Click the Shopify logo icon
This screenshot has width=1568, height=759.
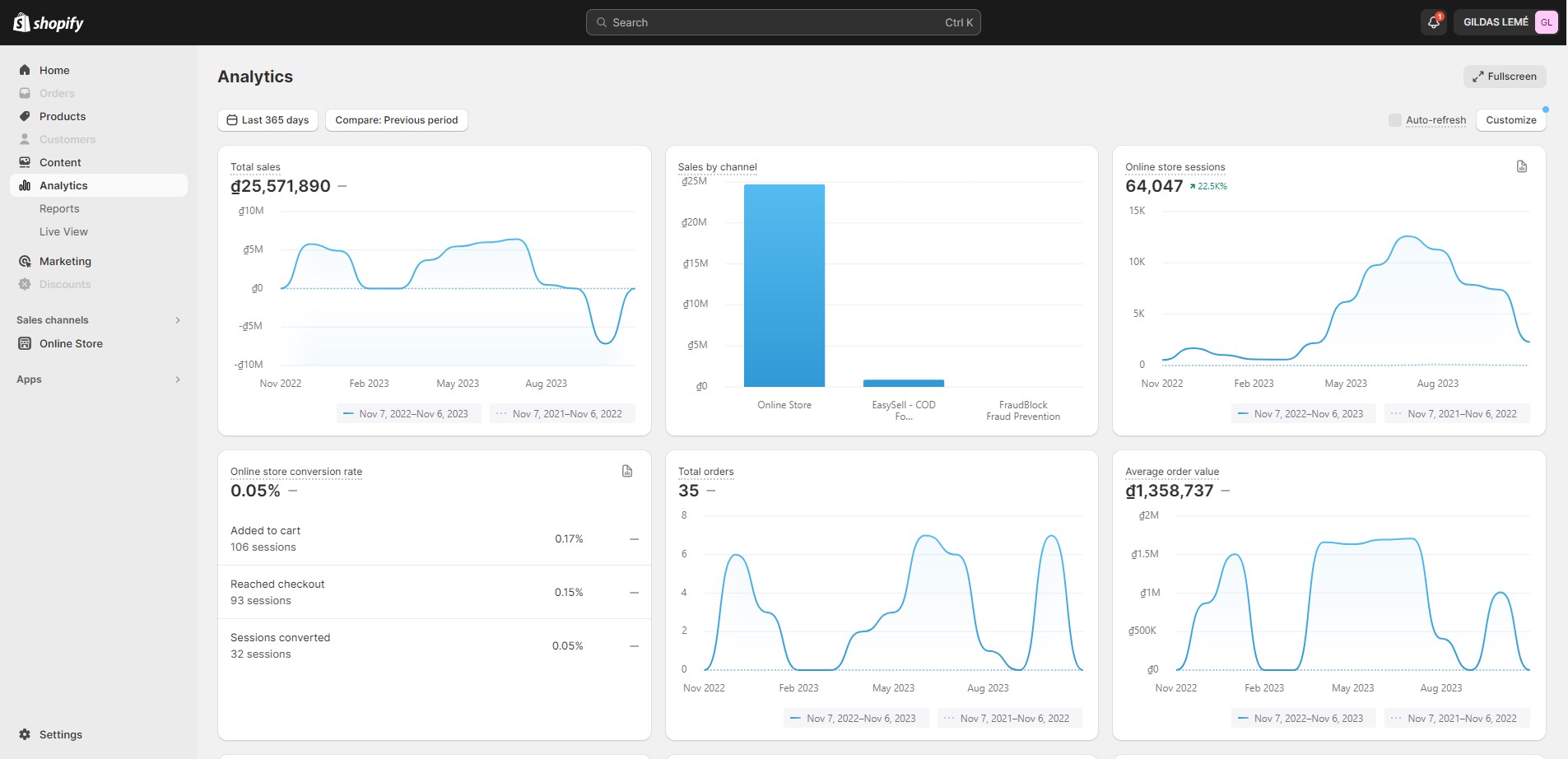coord(22,22)
